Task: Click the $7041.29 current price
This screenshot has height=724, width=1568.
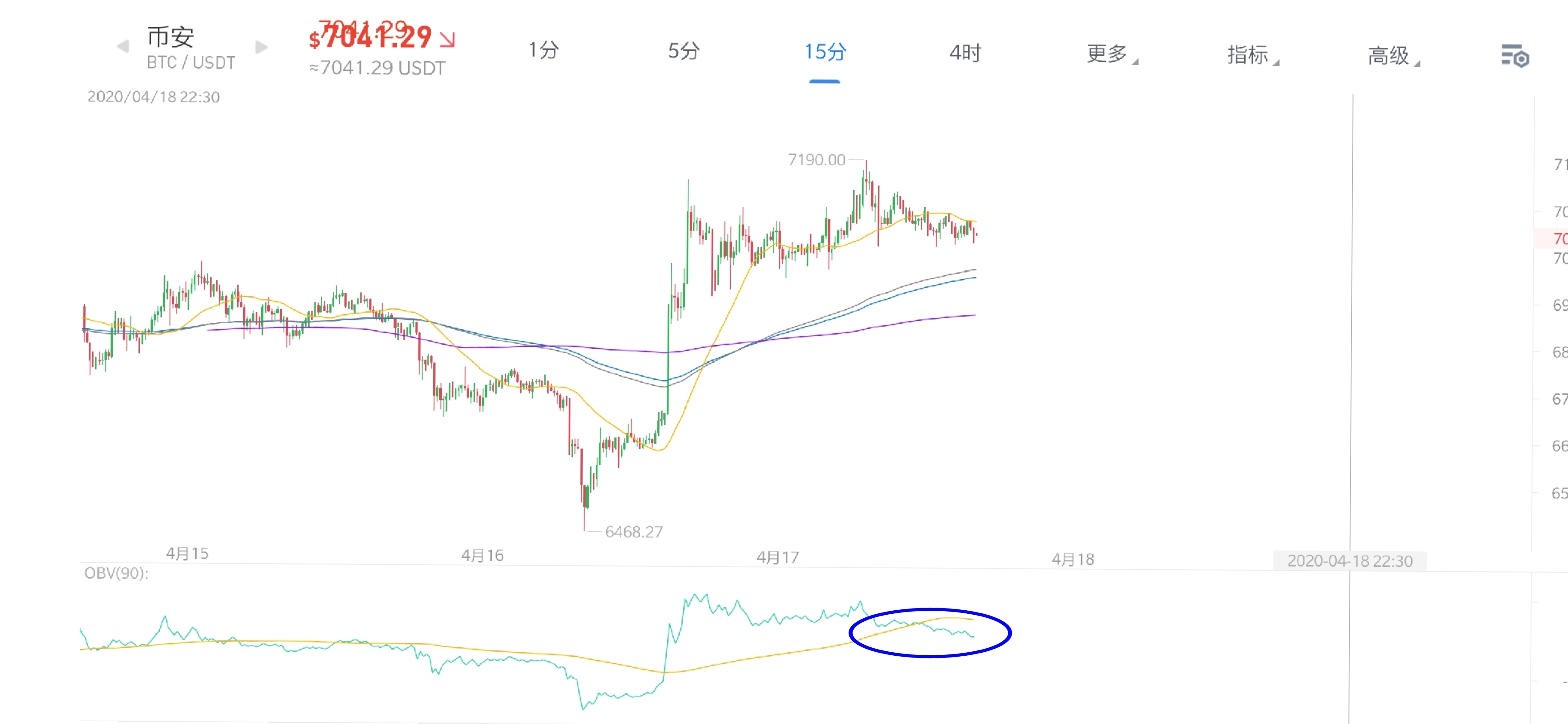Action: 371,38
